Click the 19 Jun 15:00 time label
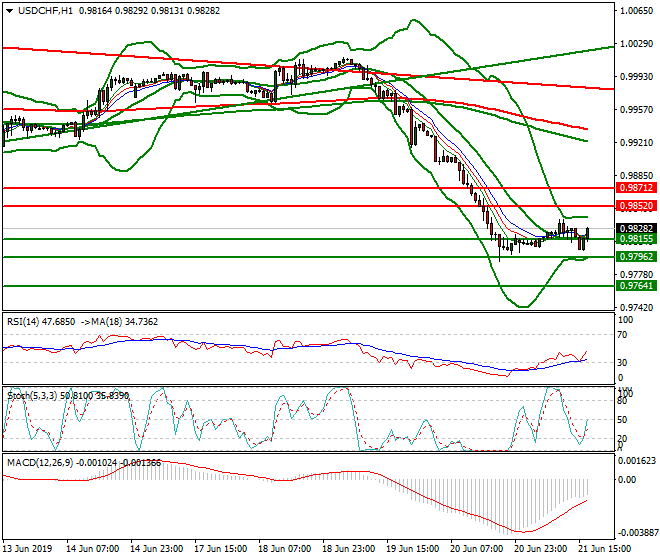 point(412,549)
